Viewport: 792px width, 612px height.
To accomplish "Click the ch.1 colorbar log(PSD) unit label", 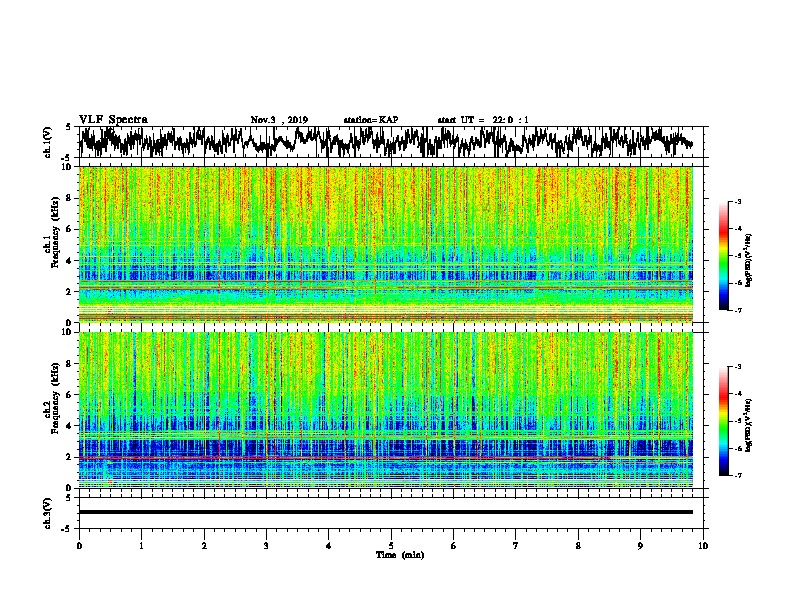I will tap(749, 260).
